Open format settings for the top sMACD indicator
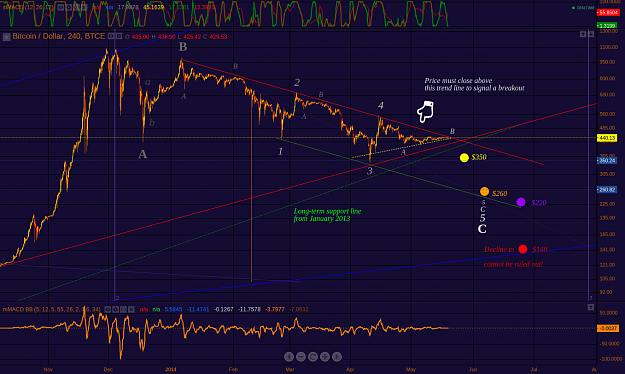The image size is (625, 374). click(69, 7)
